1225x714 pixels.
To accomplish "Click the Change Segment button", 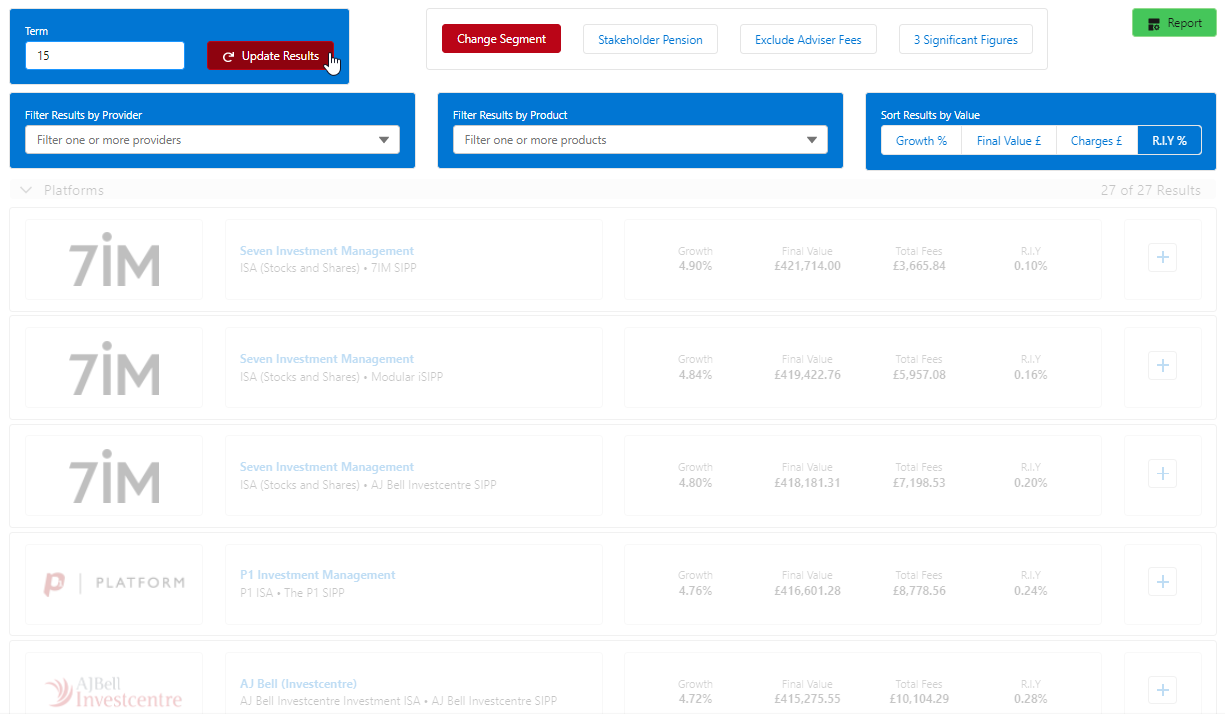I will pyautogui.click(x=501, y=39).
